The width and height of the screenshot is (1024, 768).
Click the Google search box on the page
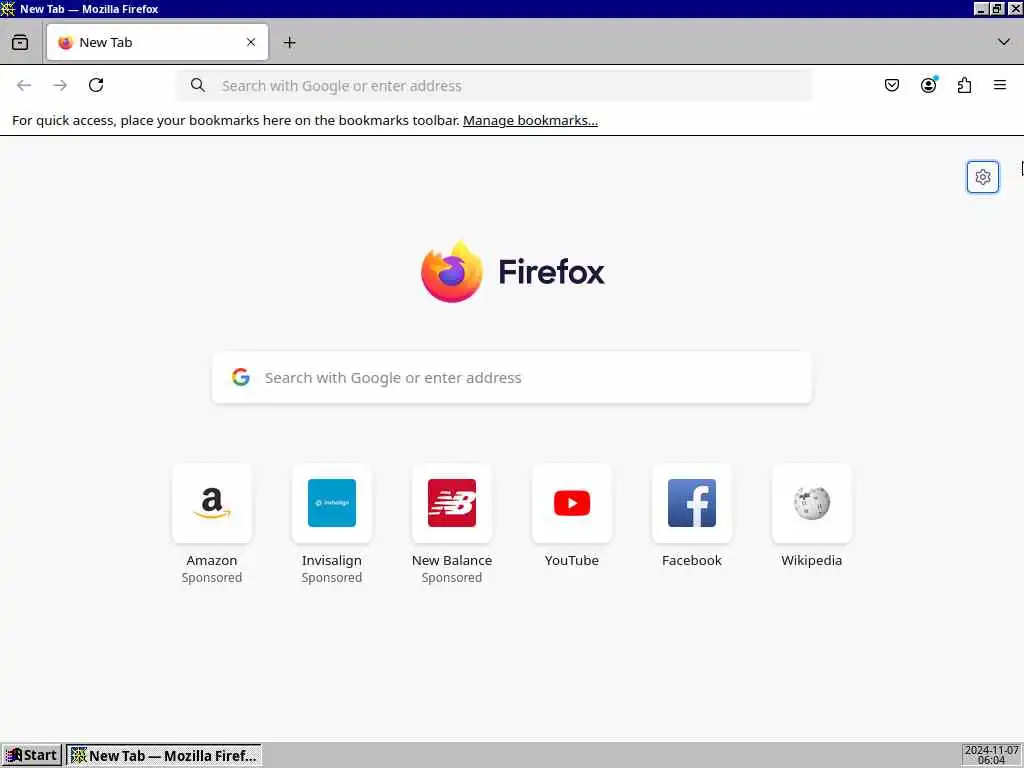pos(512,377)
